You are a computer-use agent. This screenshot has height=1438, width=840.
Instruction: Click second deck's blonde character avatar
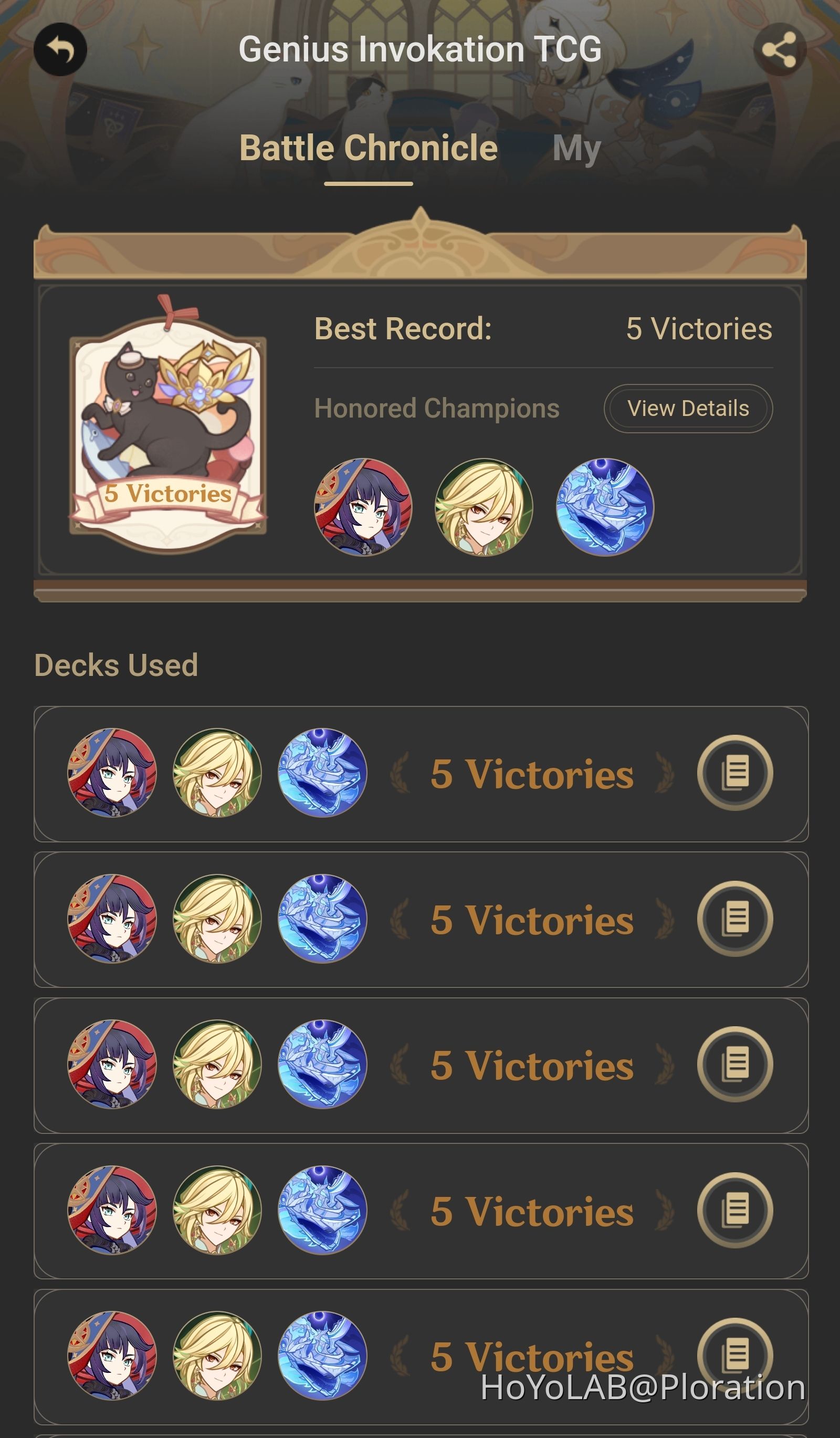point(217,919)
